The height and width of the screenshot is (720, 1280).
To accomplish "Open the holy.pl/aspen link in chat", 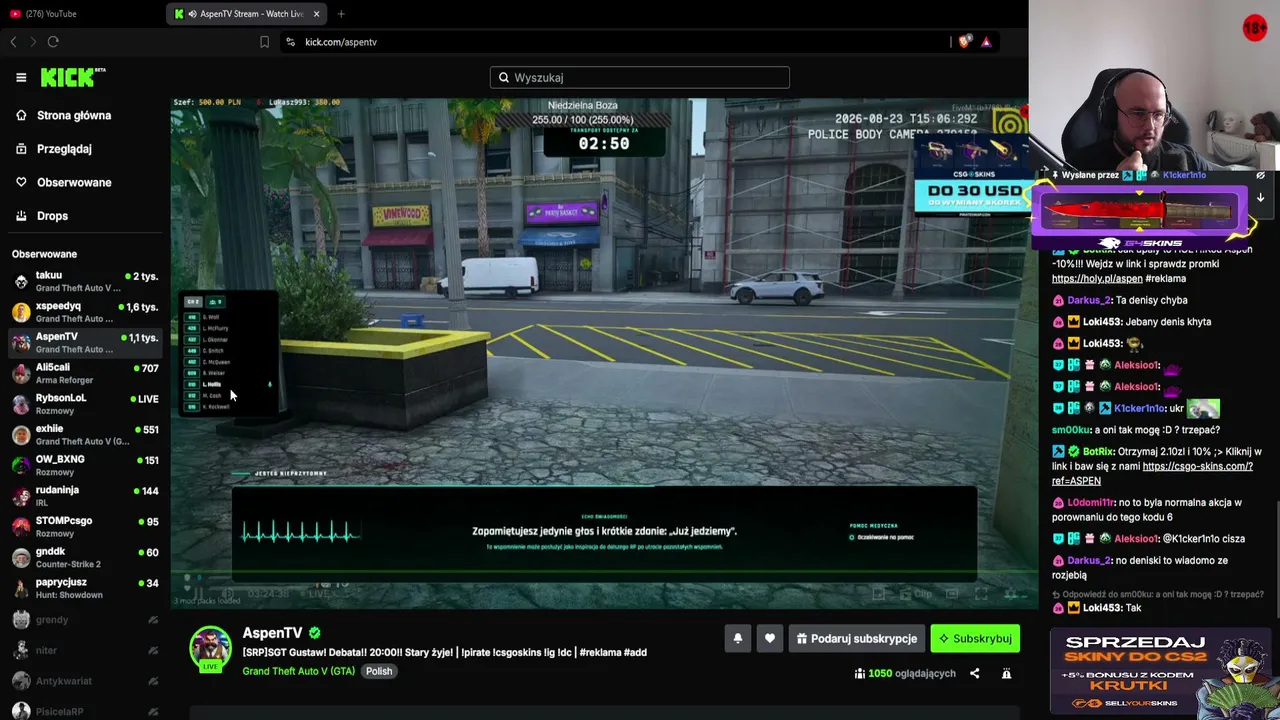I will [1096, 279].
